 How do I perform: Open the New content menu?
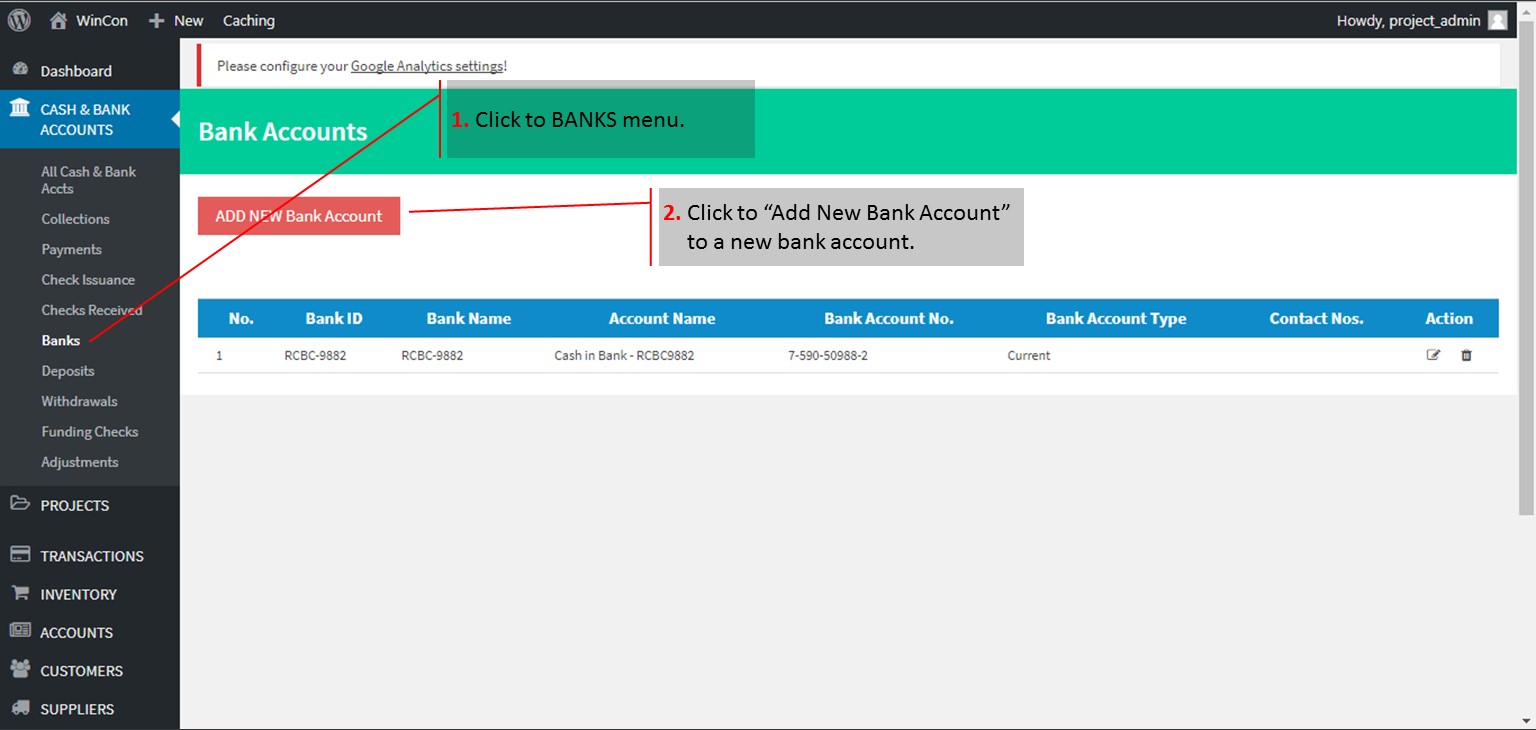click(x=176, y=20)
